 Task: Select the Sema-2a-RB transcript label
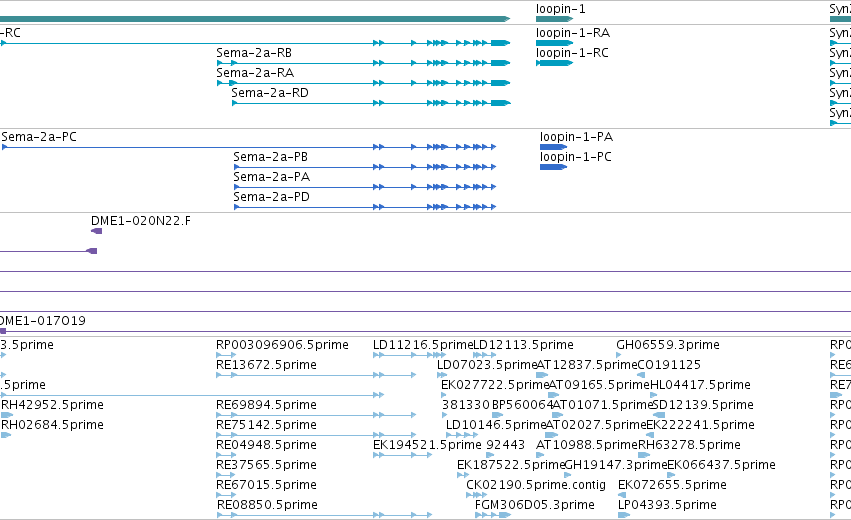(254, 53)
